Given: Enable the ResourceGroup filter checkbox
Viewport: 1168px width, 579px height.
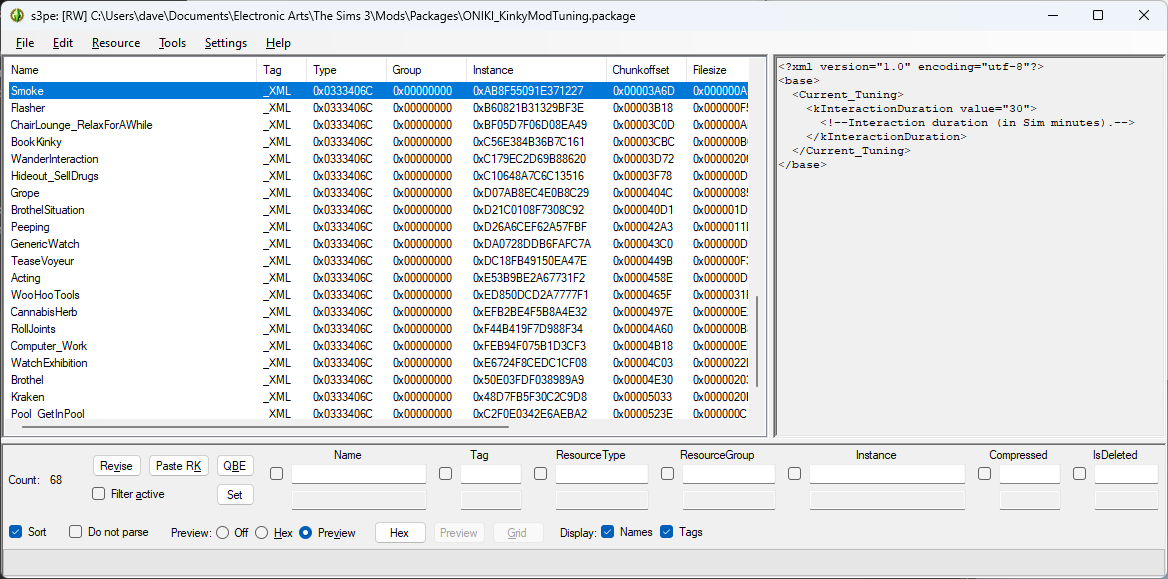Looking at the screenshot, I should (x=667, y=473).
